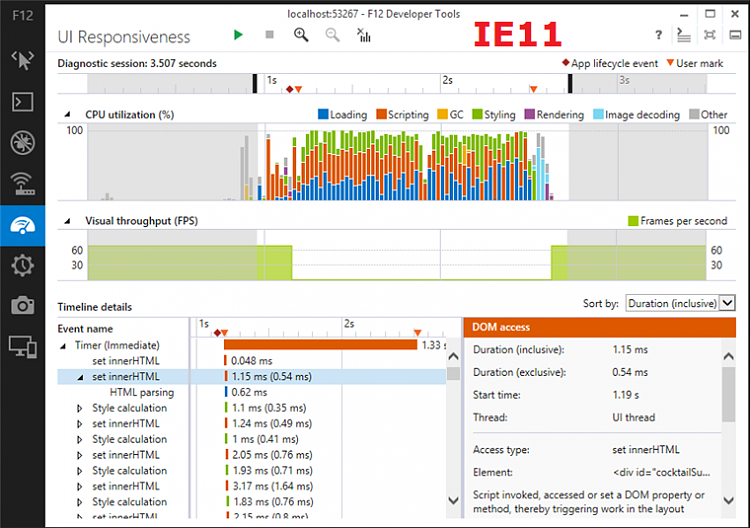750x528 pixels.
Task: Expand set innerHTML 1.24 ms row
Action: (x=79, y=424)
